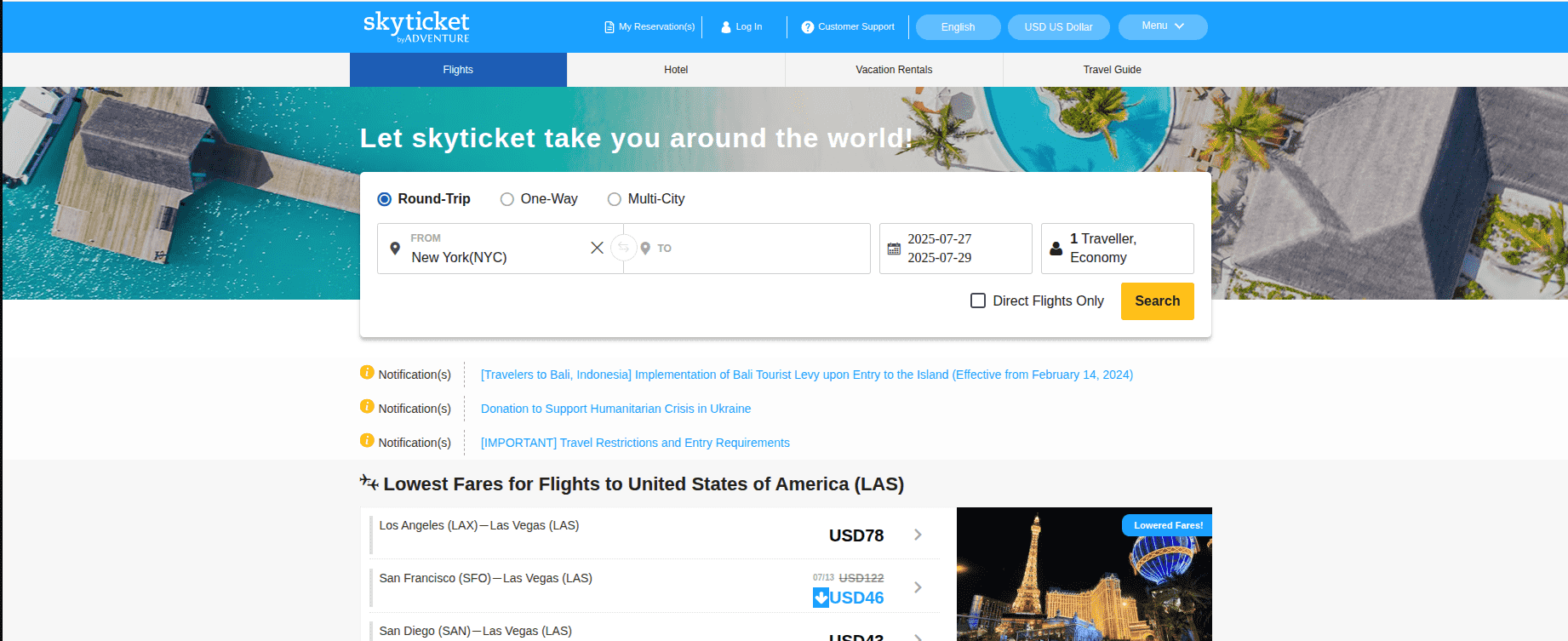This screenshot has width=1568, height=641.
Task: Click the traveller person icon
Action: 1056,249
